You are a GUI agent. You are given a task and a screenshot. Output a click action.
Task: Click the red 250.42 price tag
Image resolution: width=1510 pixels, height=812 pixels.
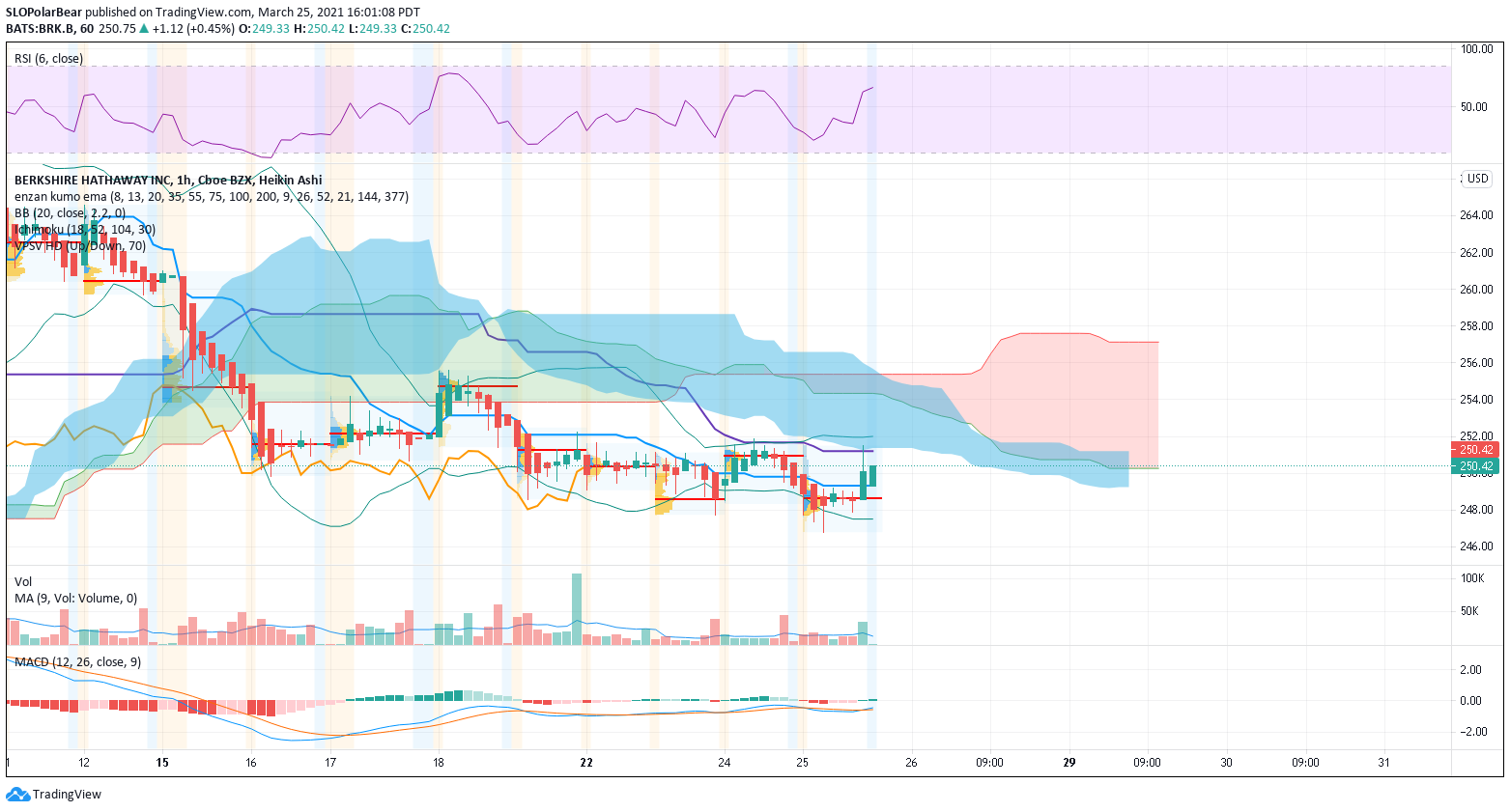pyautogui.click(x=1476, y=449)
